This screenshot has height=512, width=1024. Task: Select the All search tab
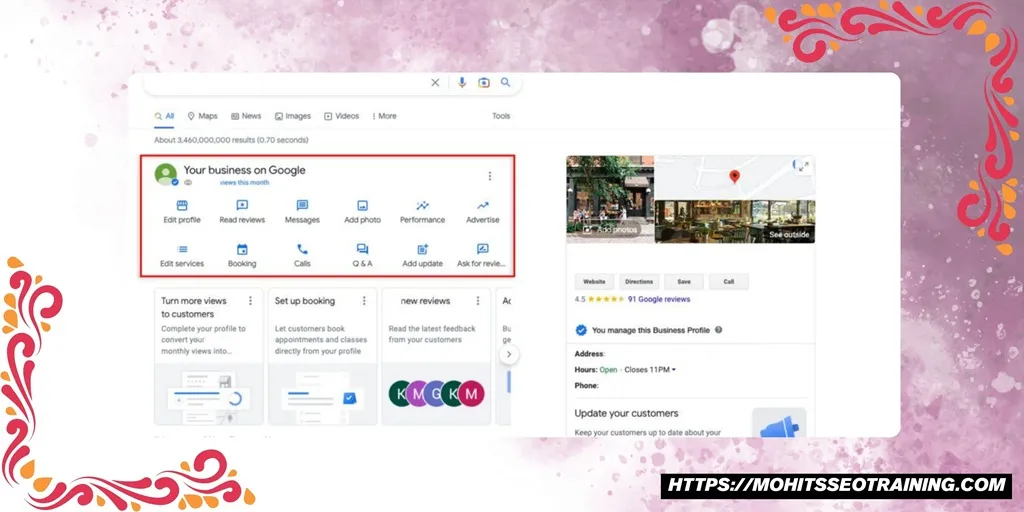click(x=165, y=116)
